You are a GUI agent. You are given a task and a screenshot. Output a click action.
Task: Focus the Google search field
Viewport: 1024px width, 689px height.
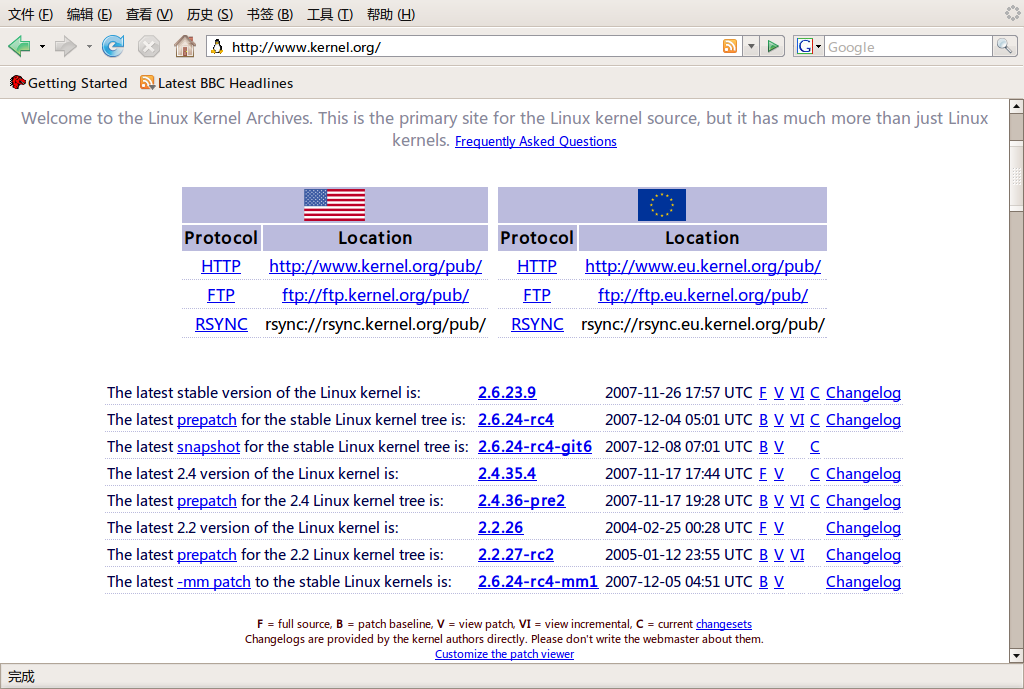(908, 47)
